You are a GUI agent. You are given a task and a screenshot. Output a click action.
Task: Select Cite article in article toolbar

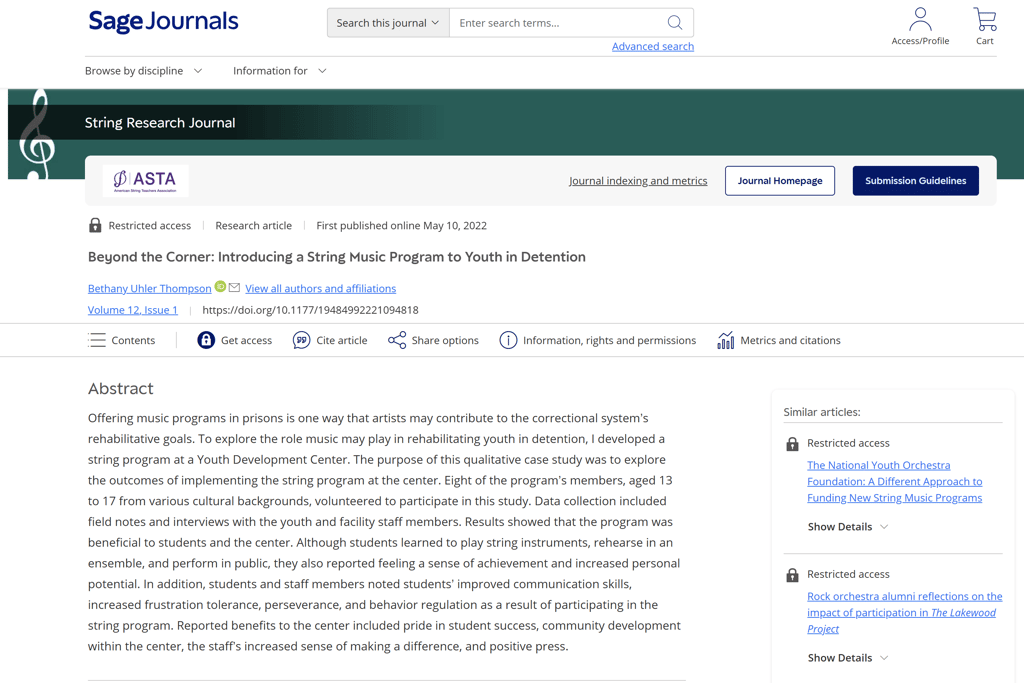click(342, 340)
